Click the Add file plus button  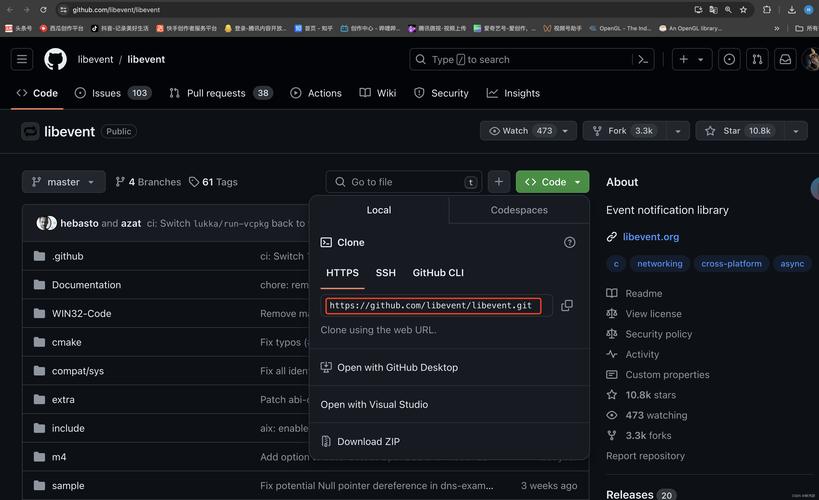(x=499, y=182)
